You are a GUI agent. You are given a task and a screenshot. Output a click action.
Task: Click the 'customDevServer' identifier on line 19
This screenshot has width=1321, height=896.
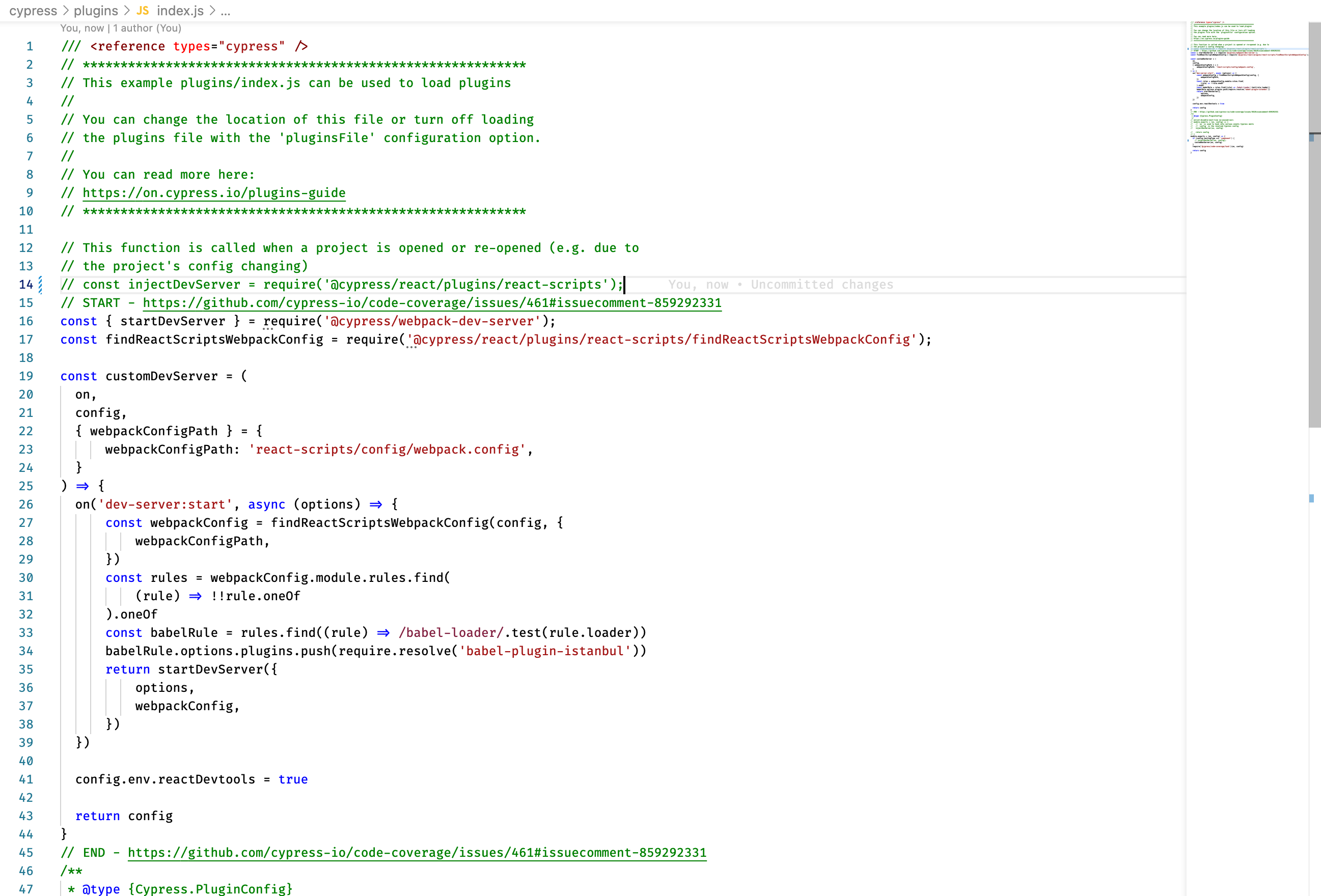[161, 376]
